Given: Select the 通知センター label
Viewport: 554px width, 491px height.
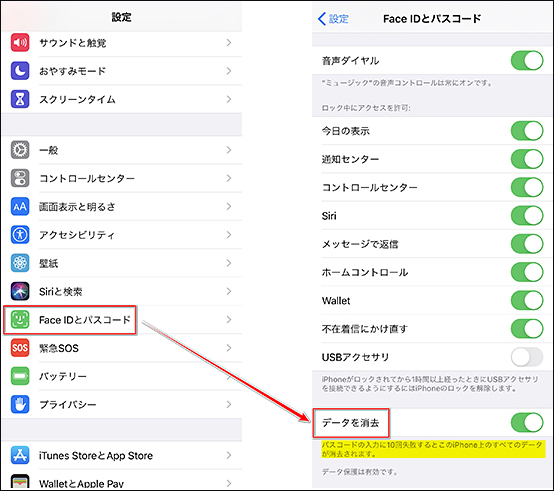Looking at the screenshot, I should point(350,159).
